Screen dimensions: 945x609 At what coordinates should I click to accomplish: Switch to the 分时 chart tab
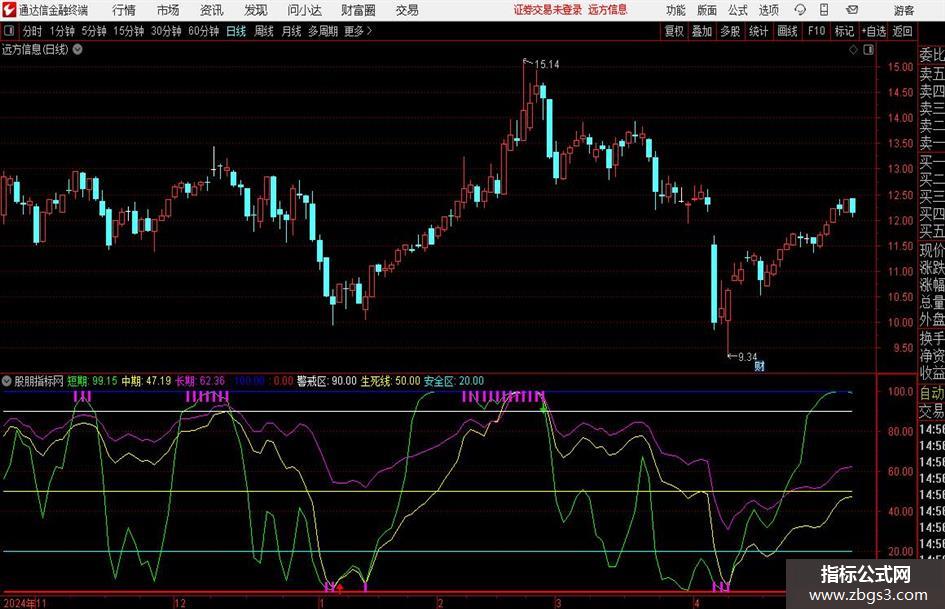pos(33,31)
